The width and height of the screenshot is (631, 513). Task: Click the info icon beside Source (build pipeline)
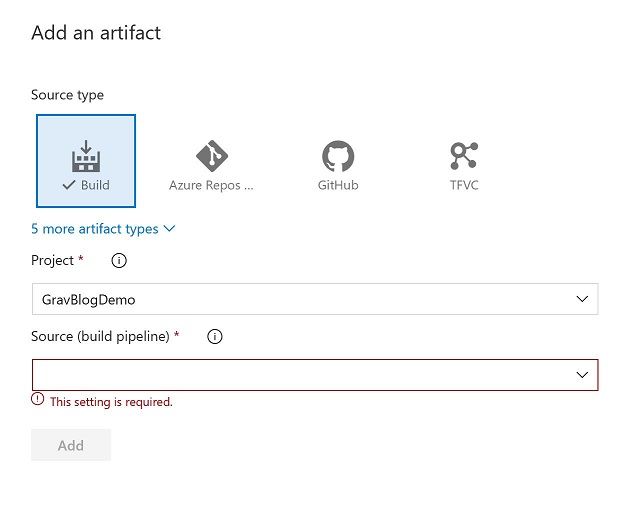click(214, 337)
